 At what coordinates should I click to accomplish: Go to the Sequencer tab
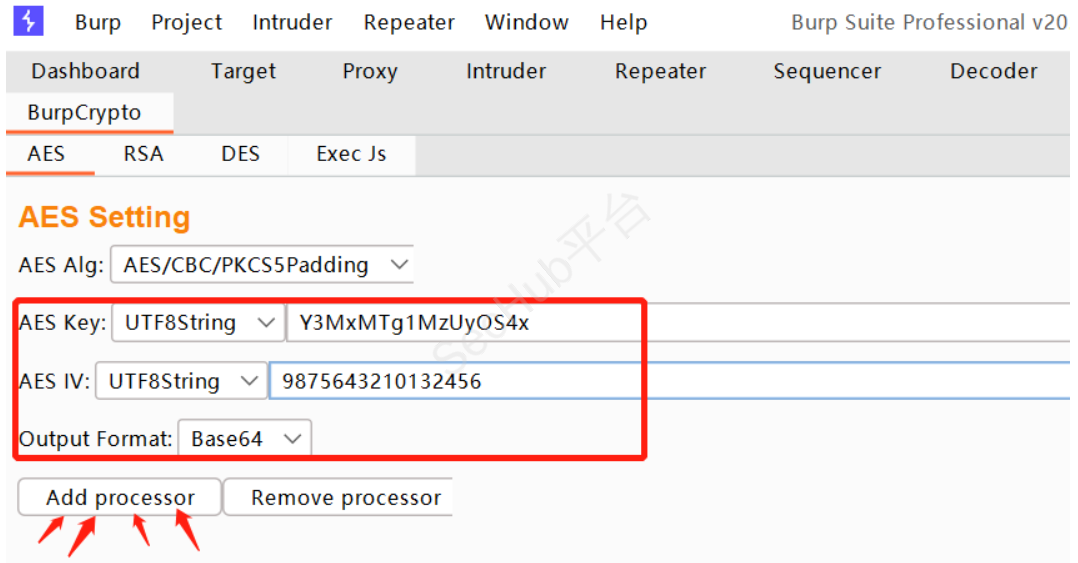point(827,71)
